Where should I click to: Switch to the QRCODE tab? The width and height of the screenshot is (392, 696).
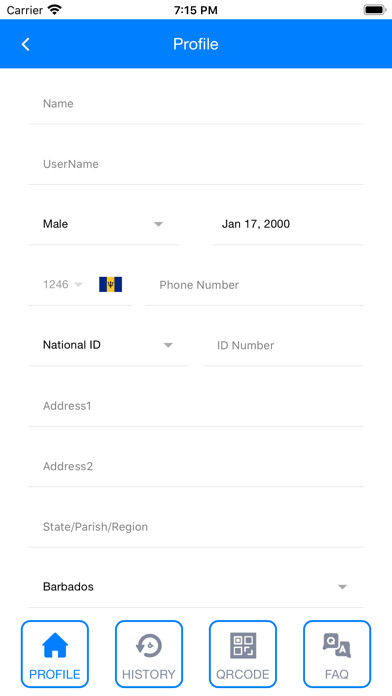(x=243, y=654)
